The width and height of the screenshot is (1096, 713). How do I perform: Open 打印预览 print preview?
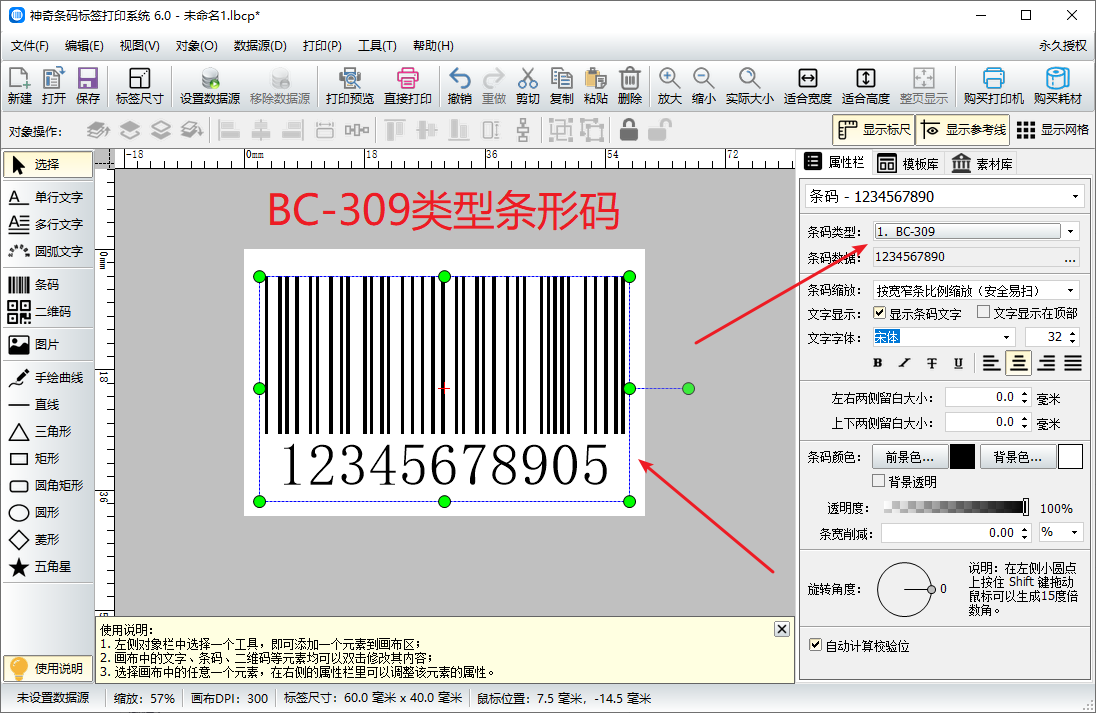(x=349, y=86)
